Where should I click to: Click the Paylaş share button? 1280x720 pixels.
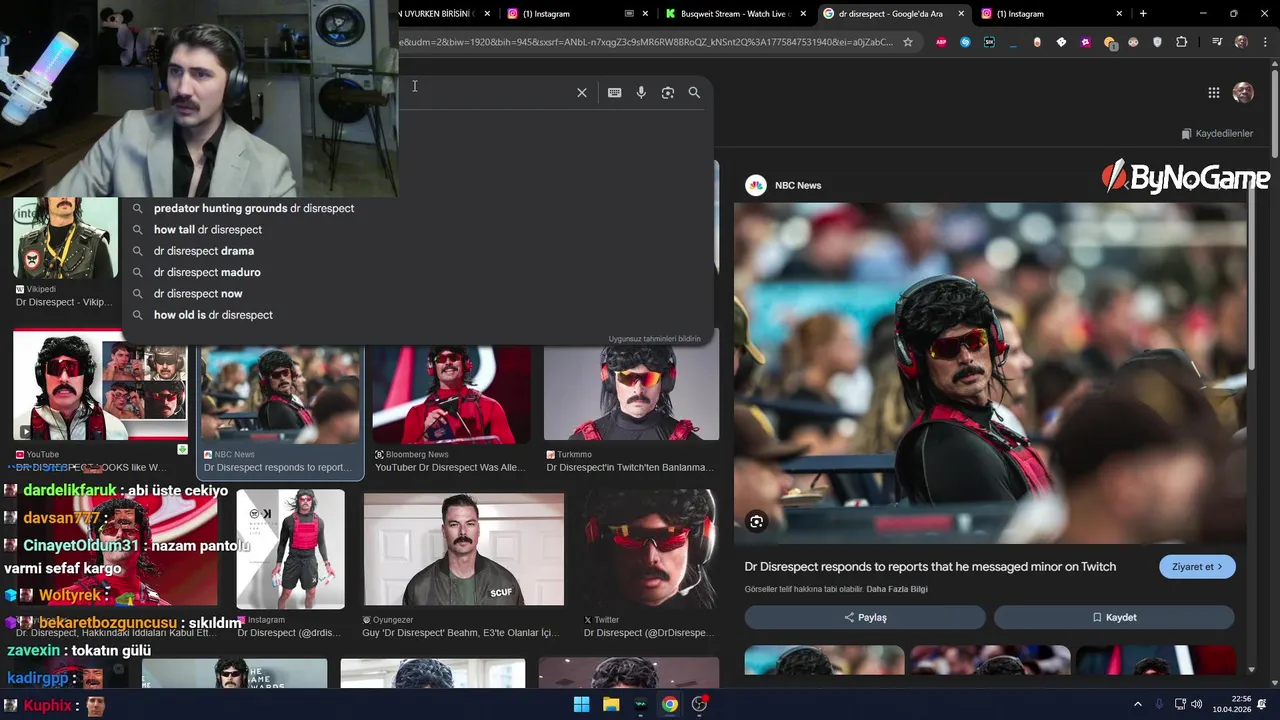pyautogui.click(x=865, y=617)
